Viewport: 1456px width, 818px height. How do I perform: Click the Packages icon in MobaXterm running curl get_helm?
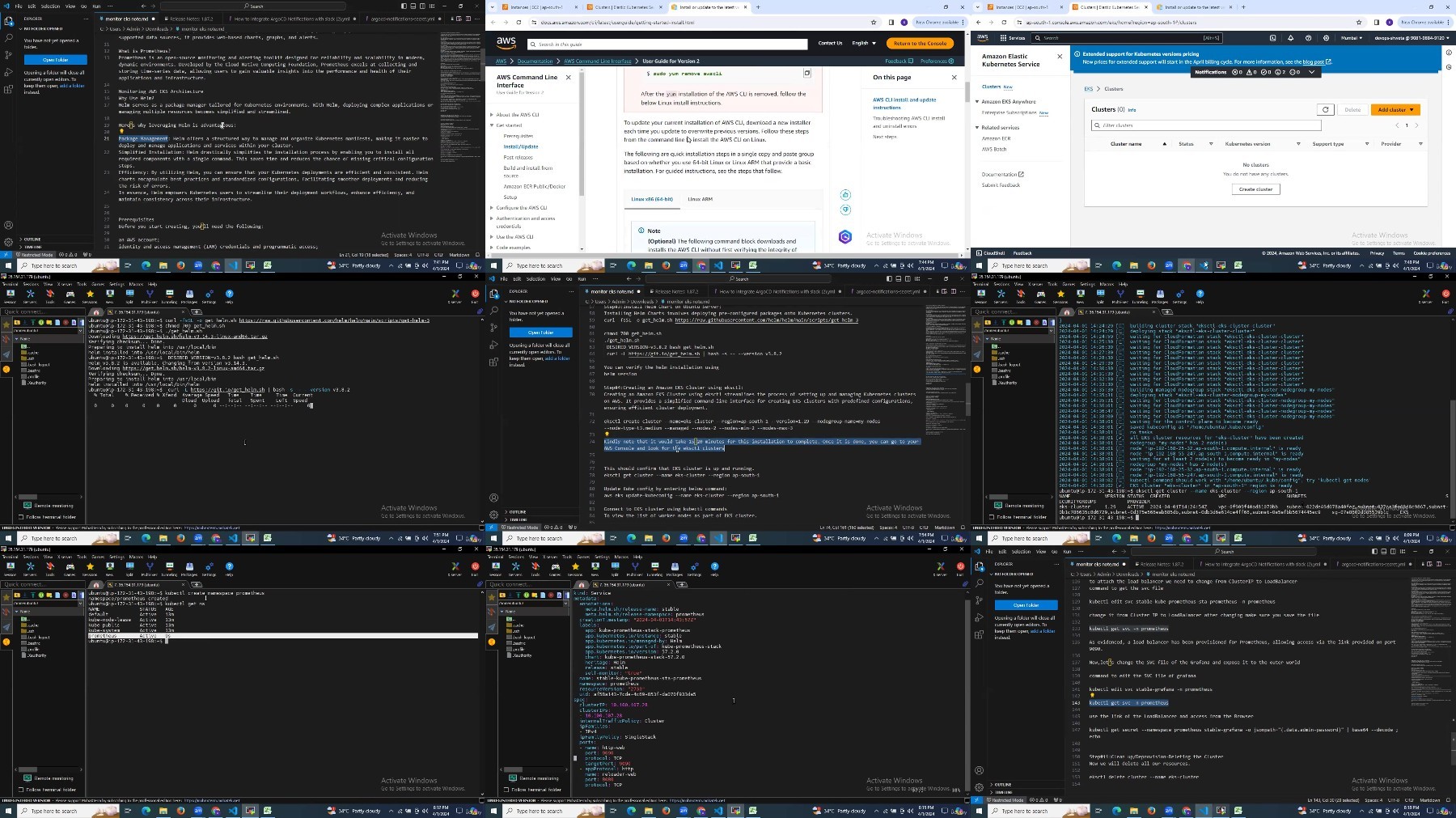(189, 296)
